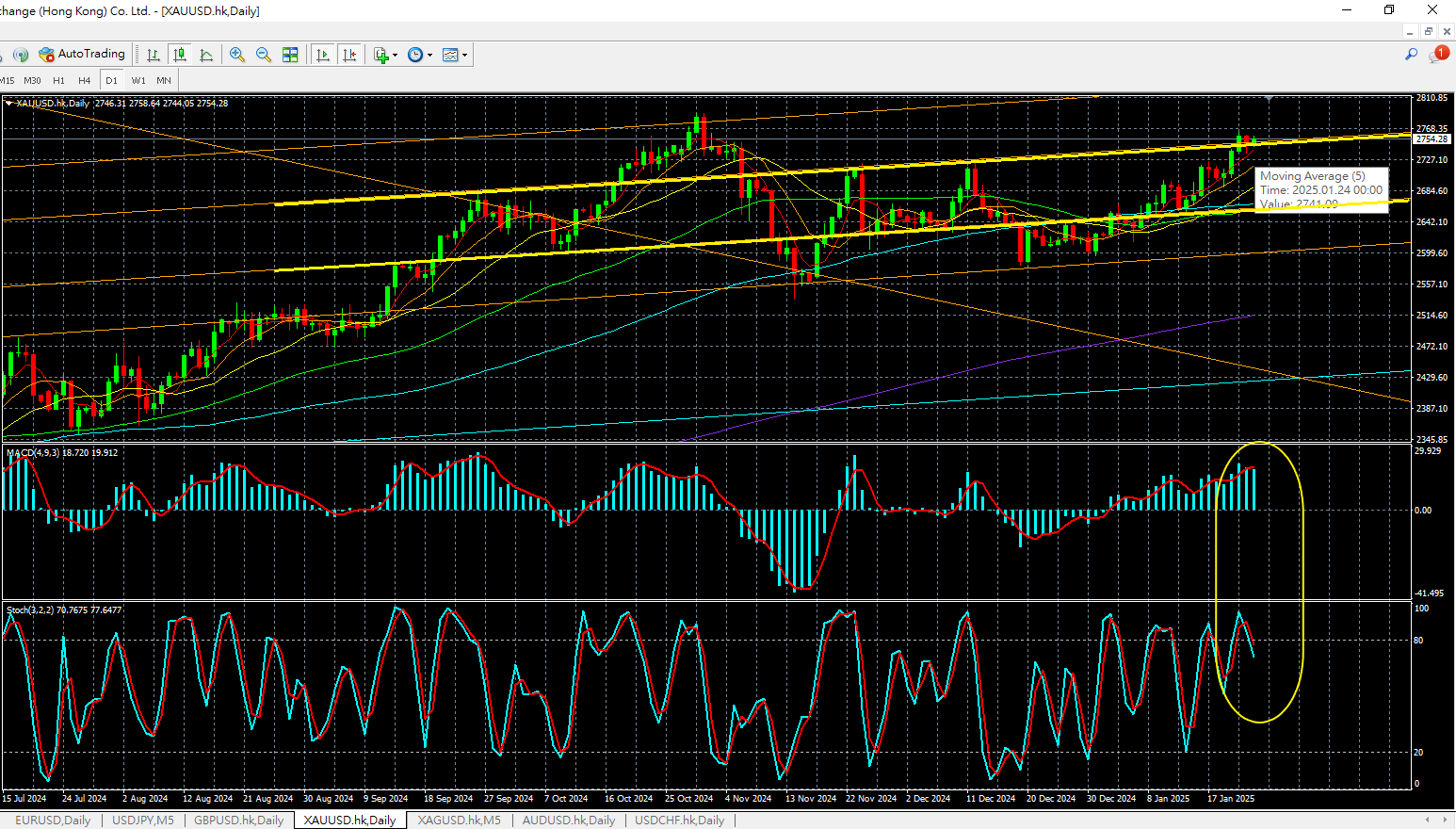The image size is (1456, 829).
Task: Select the line chart display icon
Action: point(206,55)
